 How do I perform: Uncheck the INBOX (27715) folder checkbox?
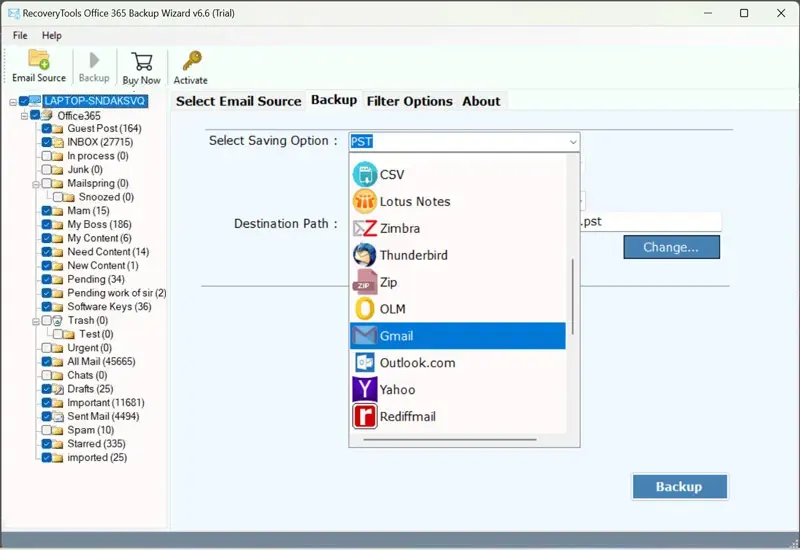46,143
